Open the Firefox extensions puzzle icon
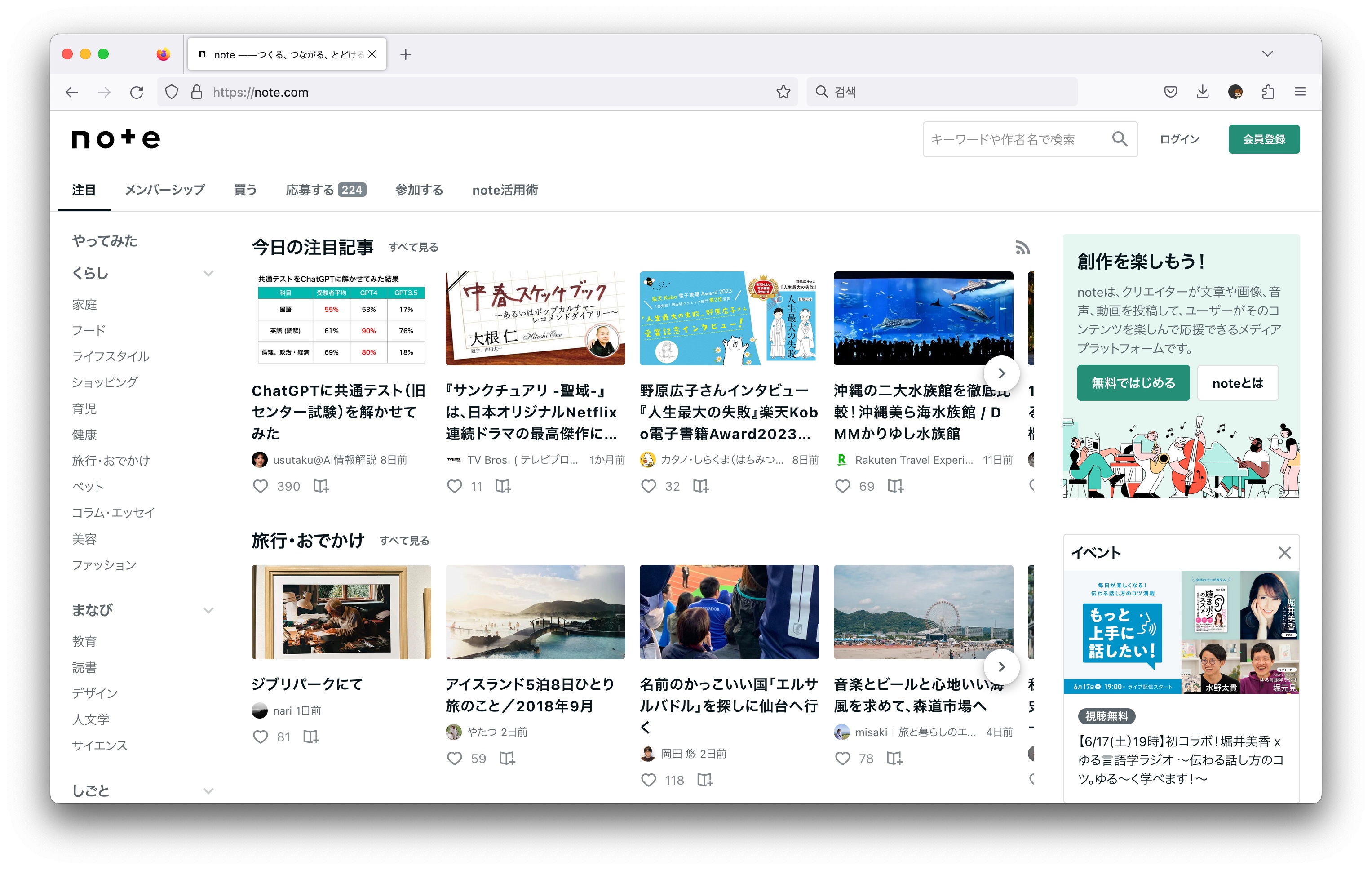Image resolution: width=1372 pixels, height=870 pixels. coord(1268,93)
